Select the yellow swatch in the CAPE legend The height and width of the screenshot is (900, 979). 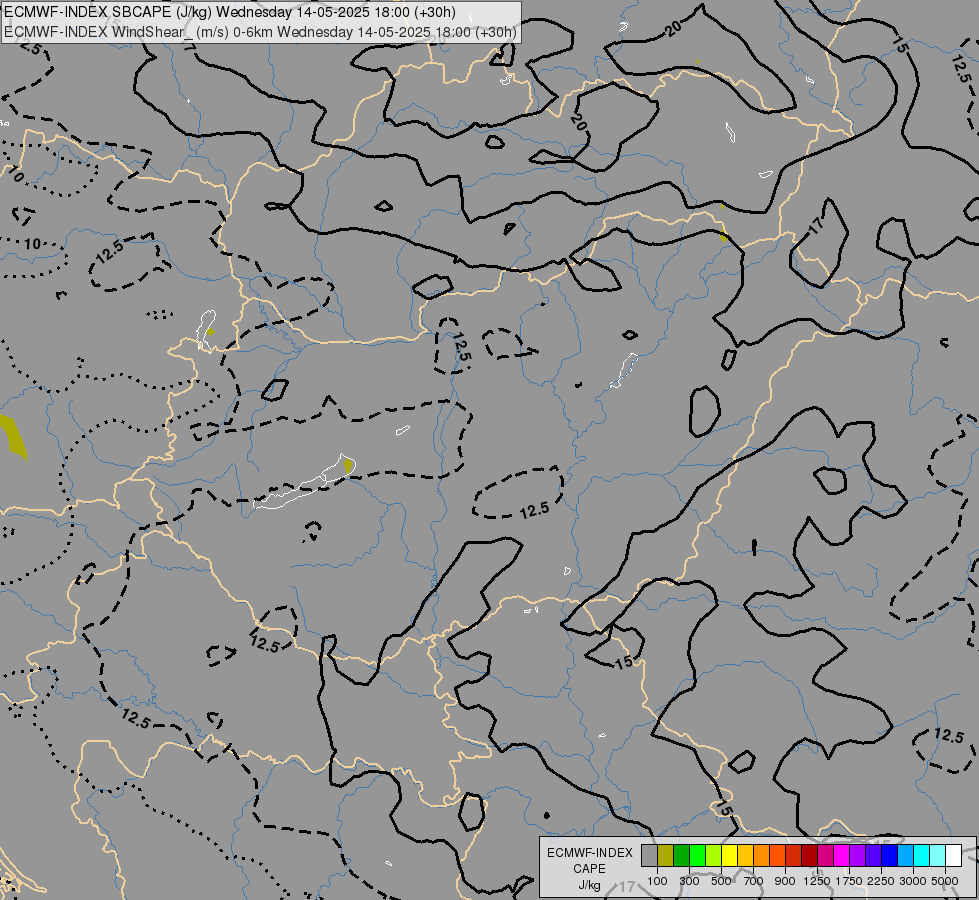pyautogui.click(x=729, y=855)
